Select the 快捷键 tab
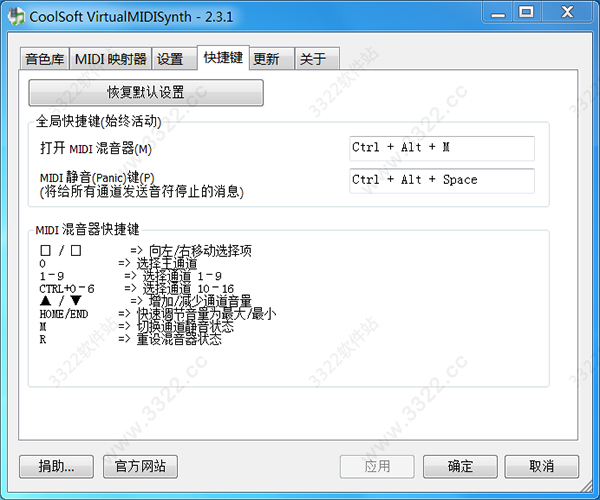Image resolution: width=600 pixels, height=500 pixels. (x=223, y=58)
